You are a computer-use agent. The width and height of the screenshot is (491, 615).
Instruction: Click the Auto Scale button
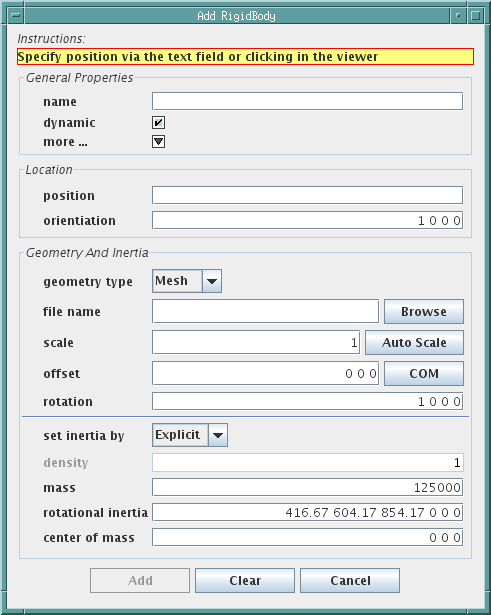(415, 342)
